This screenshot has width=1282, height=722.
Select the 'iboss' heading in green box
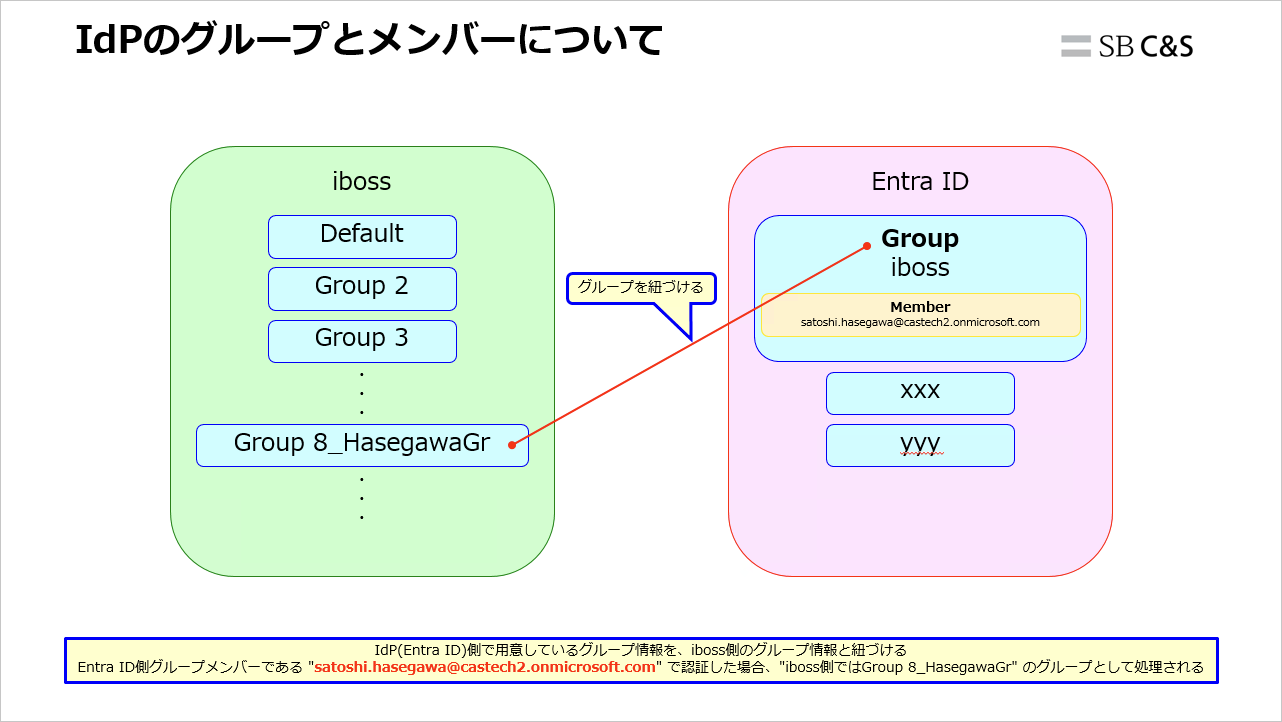(361, 181)
